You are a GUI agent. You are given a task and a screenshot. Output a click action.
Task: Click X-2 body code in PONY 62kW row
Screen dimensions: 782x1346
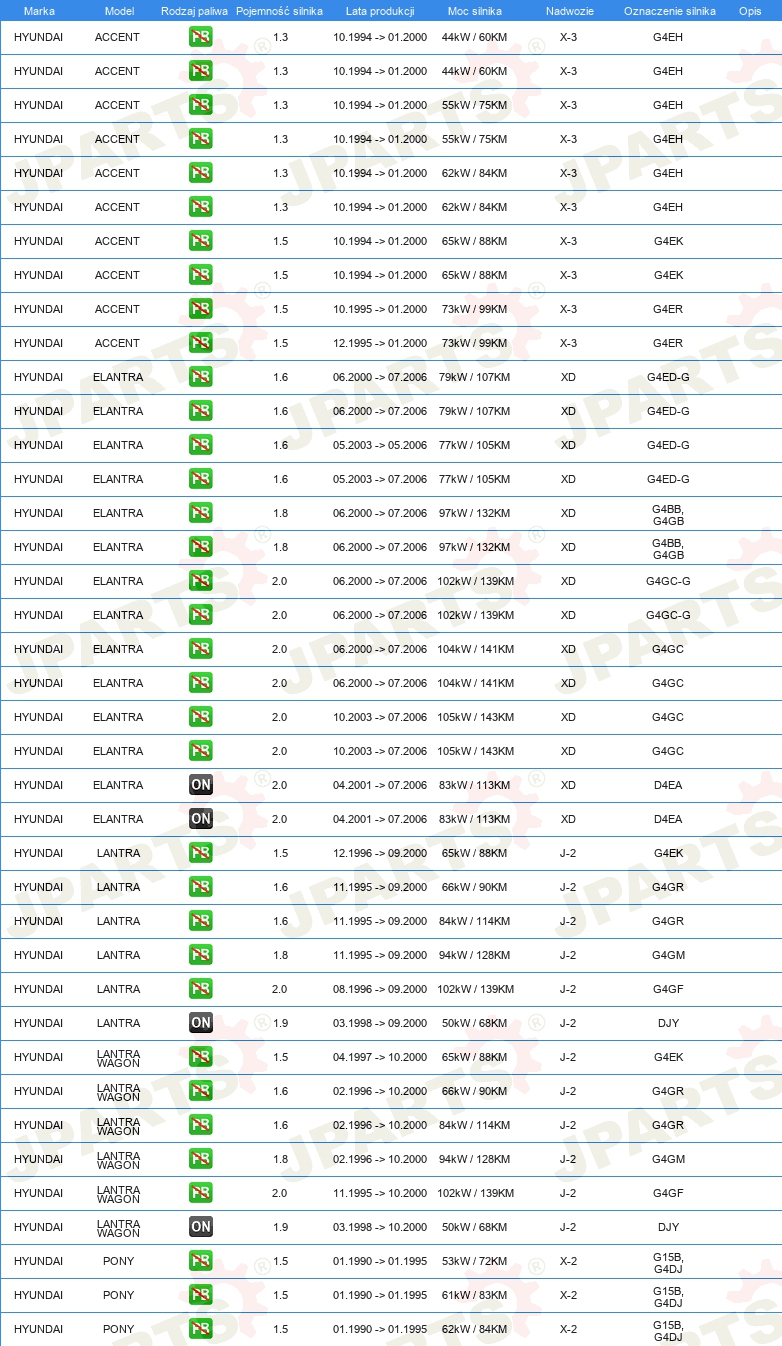(x=568, y=1329)
